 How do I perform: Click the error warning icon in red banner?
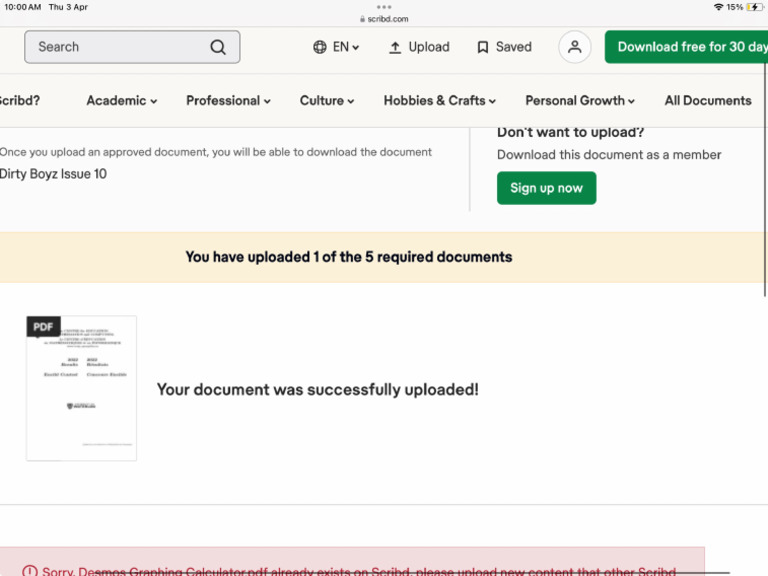coord(30,571)
